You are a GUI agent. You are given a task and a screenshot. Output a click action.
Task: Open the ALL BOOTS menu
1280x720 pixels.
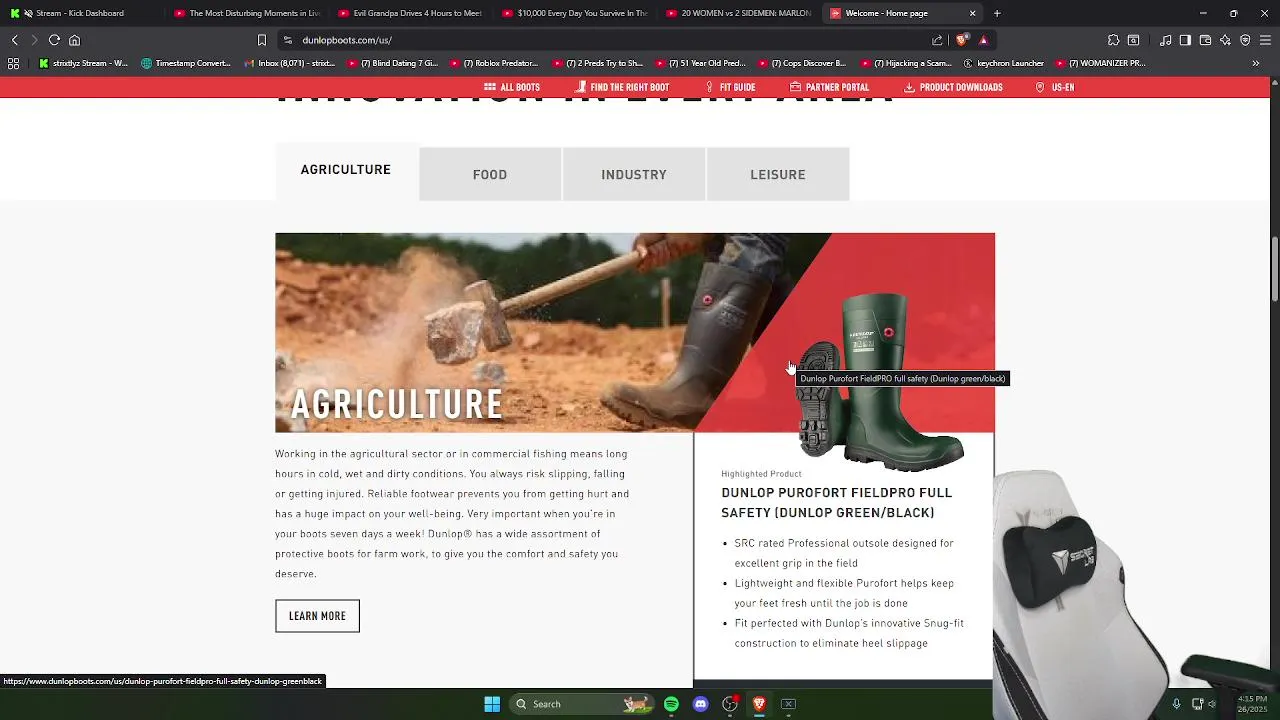click(512, 87)
